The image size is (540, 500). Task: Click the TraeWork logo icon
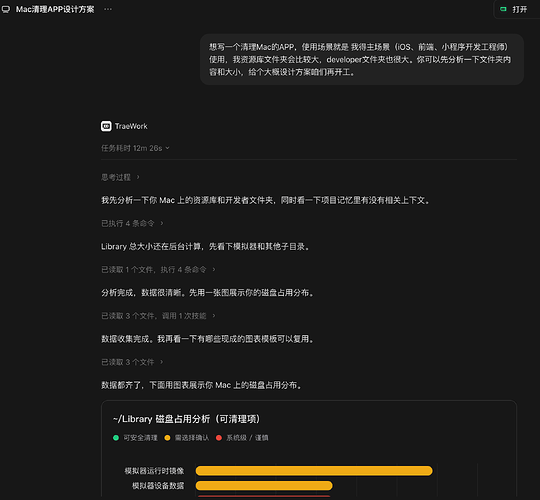pyautogui.click(x=106, y=126)
